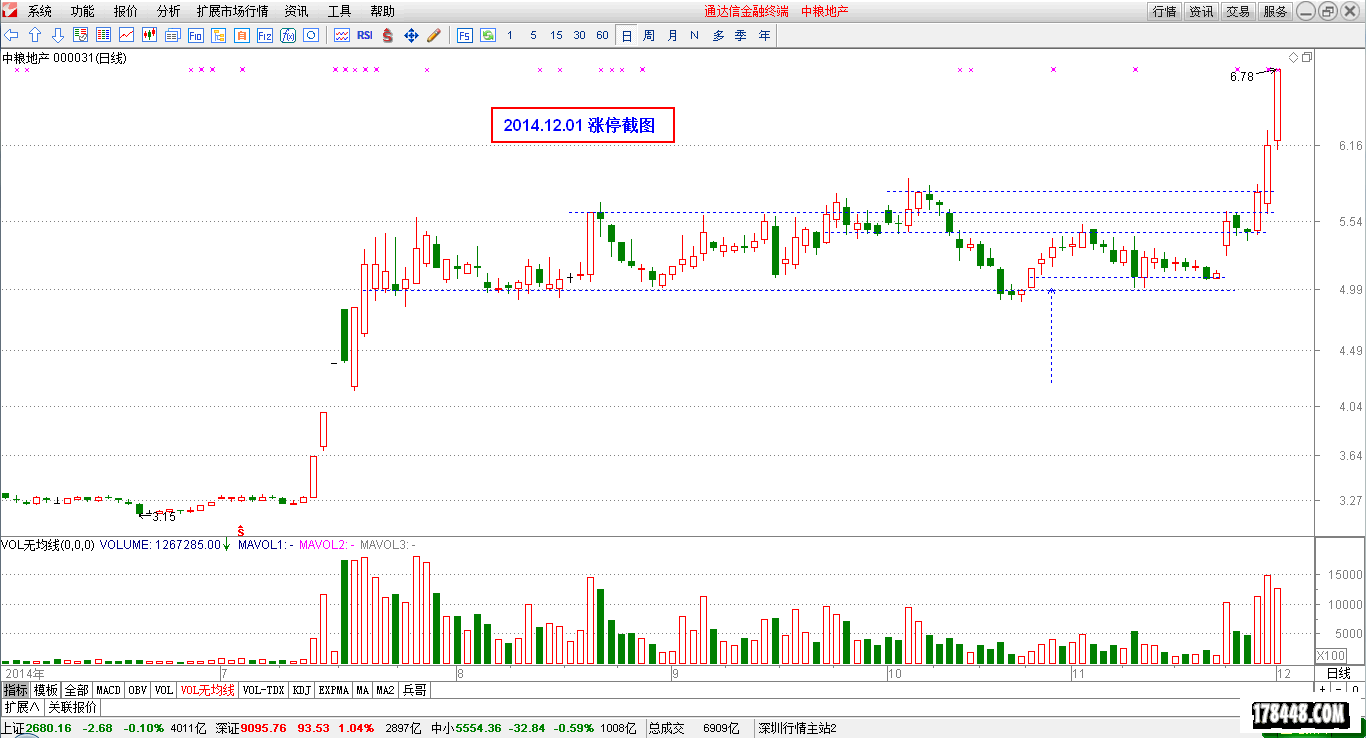Click the indicator wave chart icon
This screenshot has height=738, width=1366.
(342, 35)
